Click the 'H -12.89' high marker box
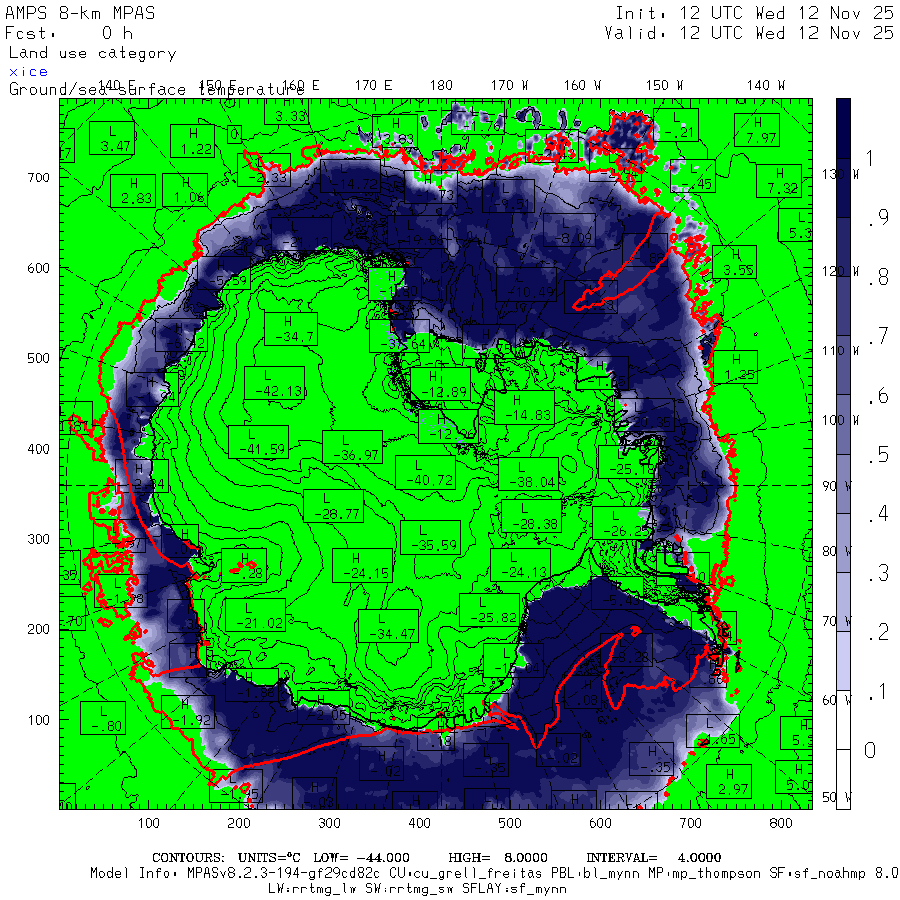The width and height of the screenshot is (900, 900). coord(441,384)
